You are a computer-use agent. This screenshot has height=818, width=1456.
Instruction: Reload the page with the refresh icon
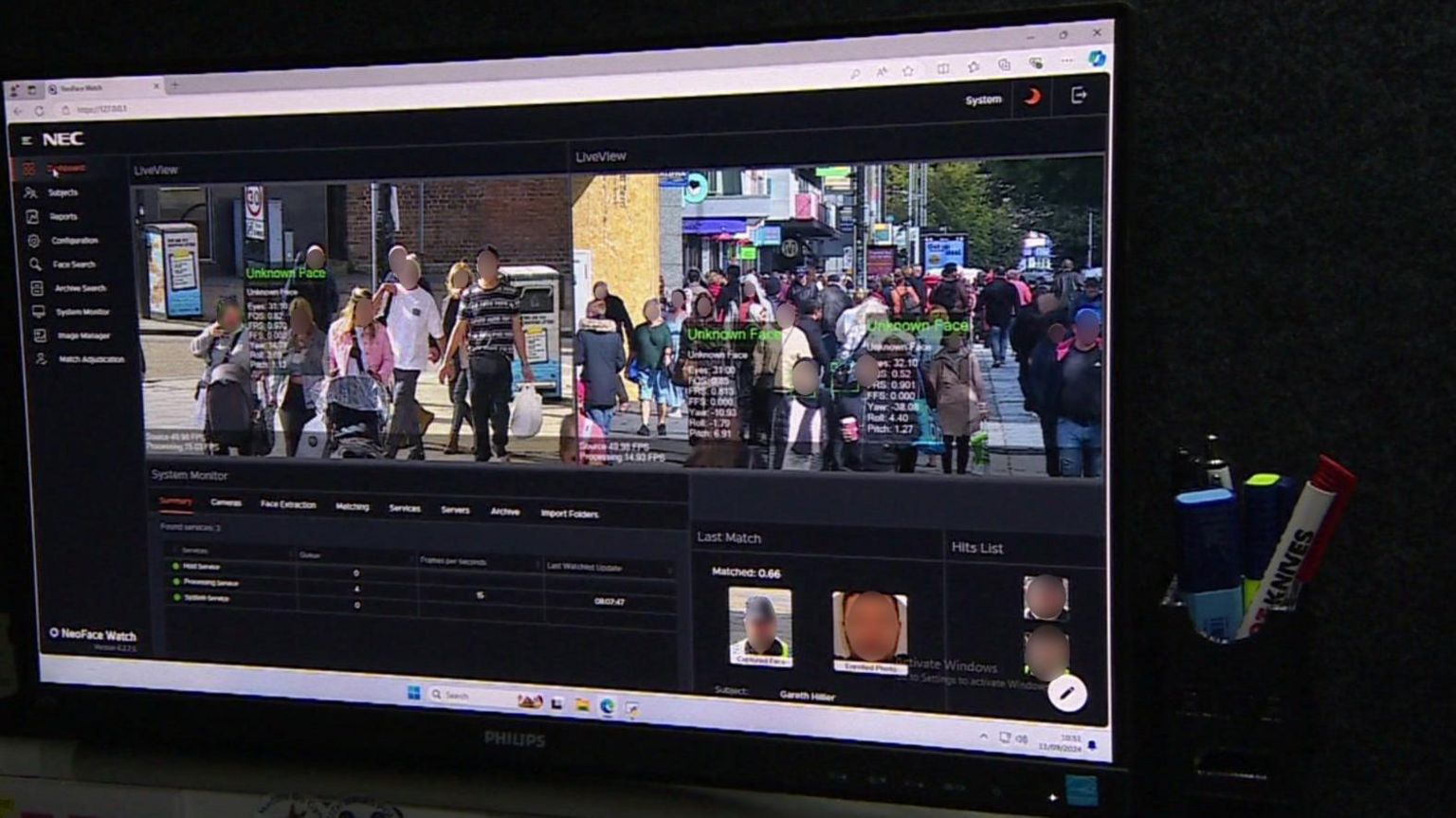coord(39,111)
